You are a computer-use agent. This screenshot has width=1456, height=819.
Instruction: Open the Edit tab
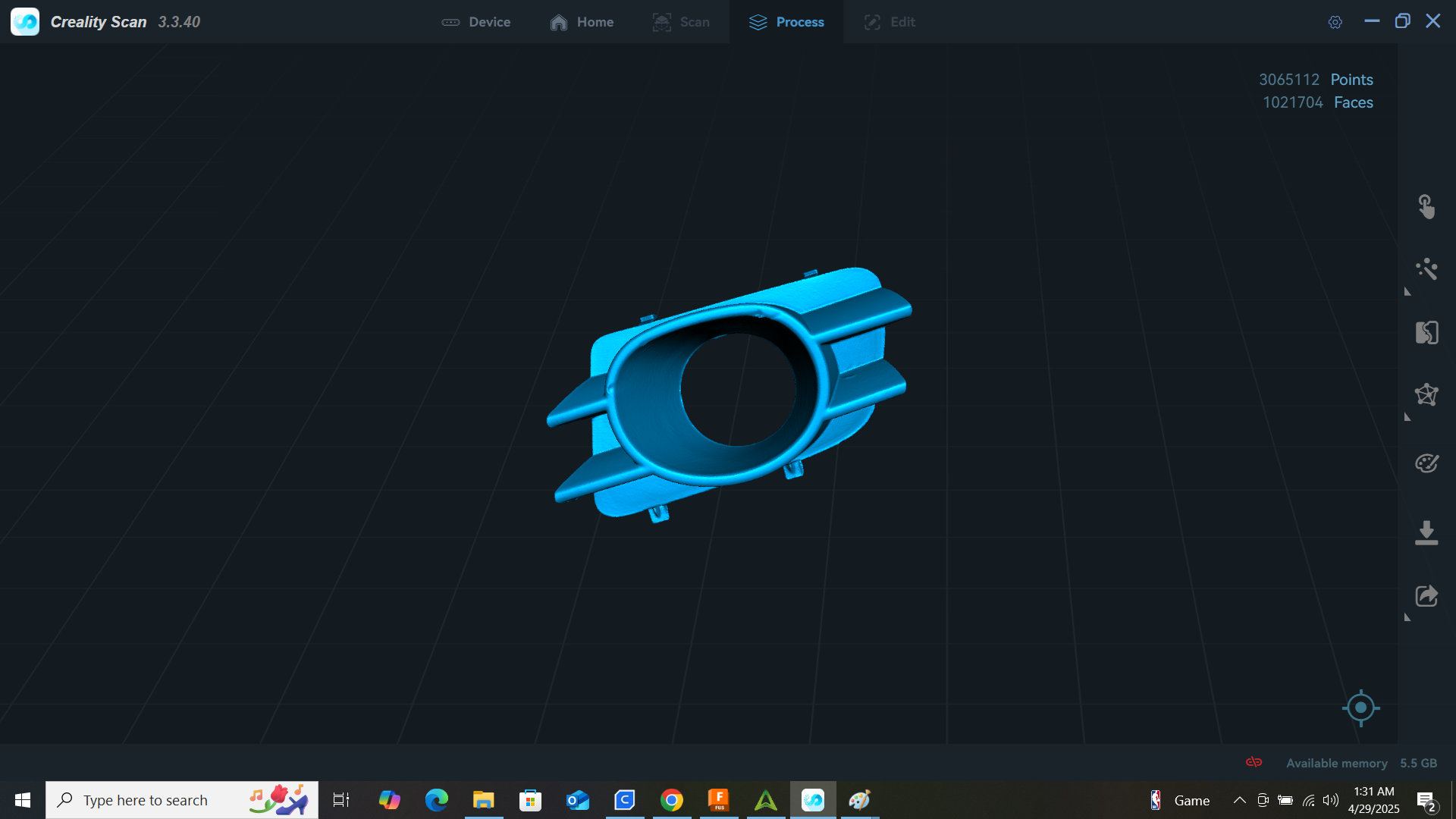(890, 22)
